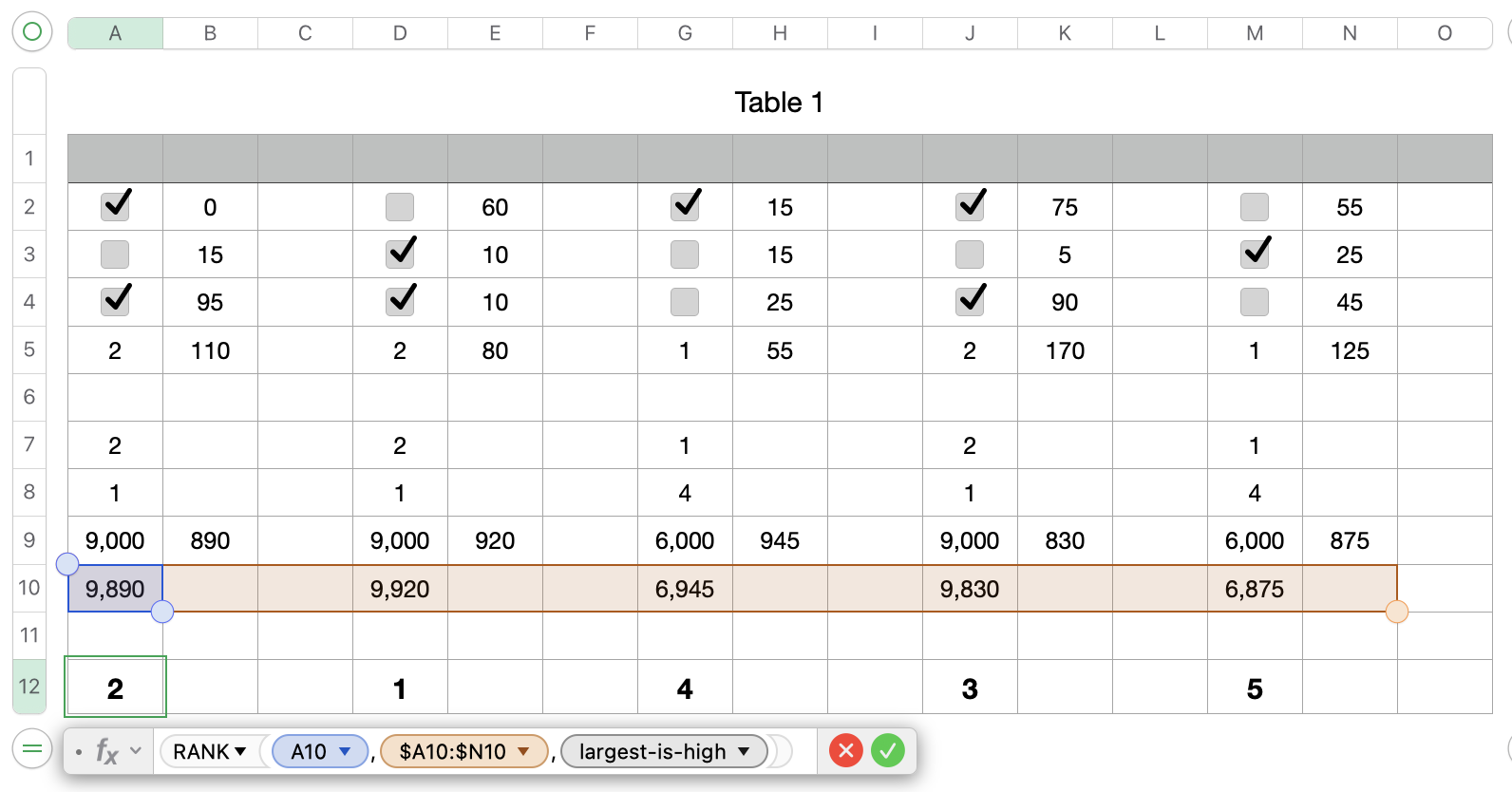Accept formula with green checkmark button
Viewport: 1512px width, 792px height.
click(x=888, y=751)
